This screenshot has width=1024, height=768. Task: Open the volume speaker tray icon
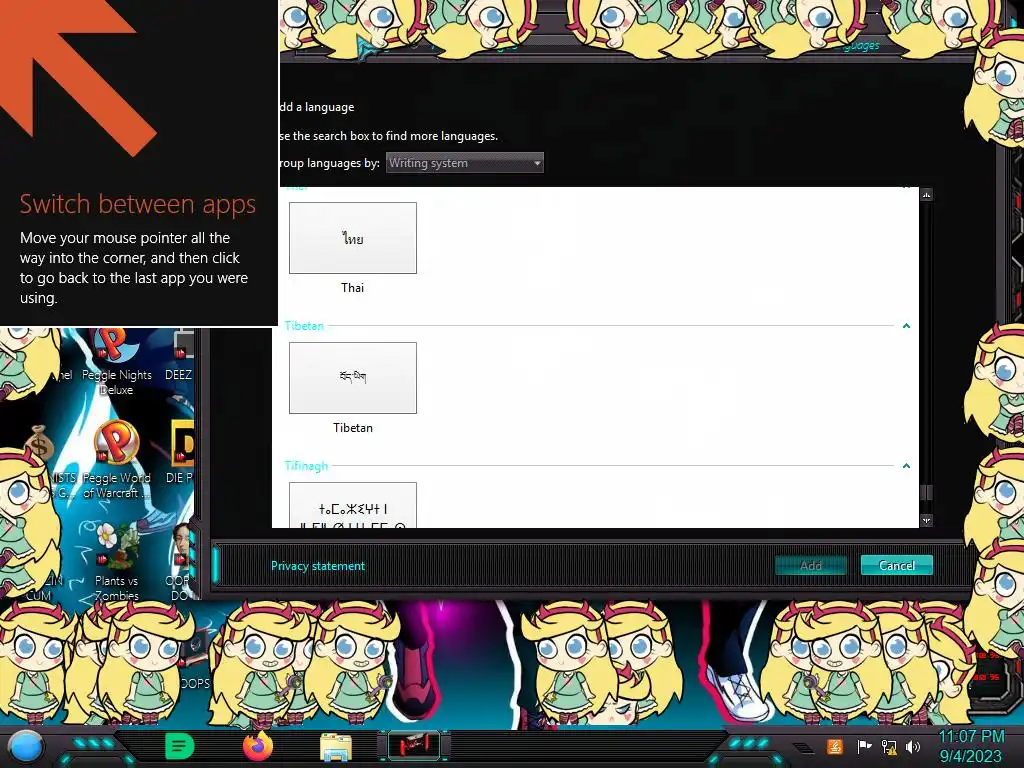click(x=913, y=746)
